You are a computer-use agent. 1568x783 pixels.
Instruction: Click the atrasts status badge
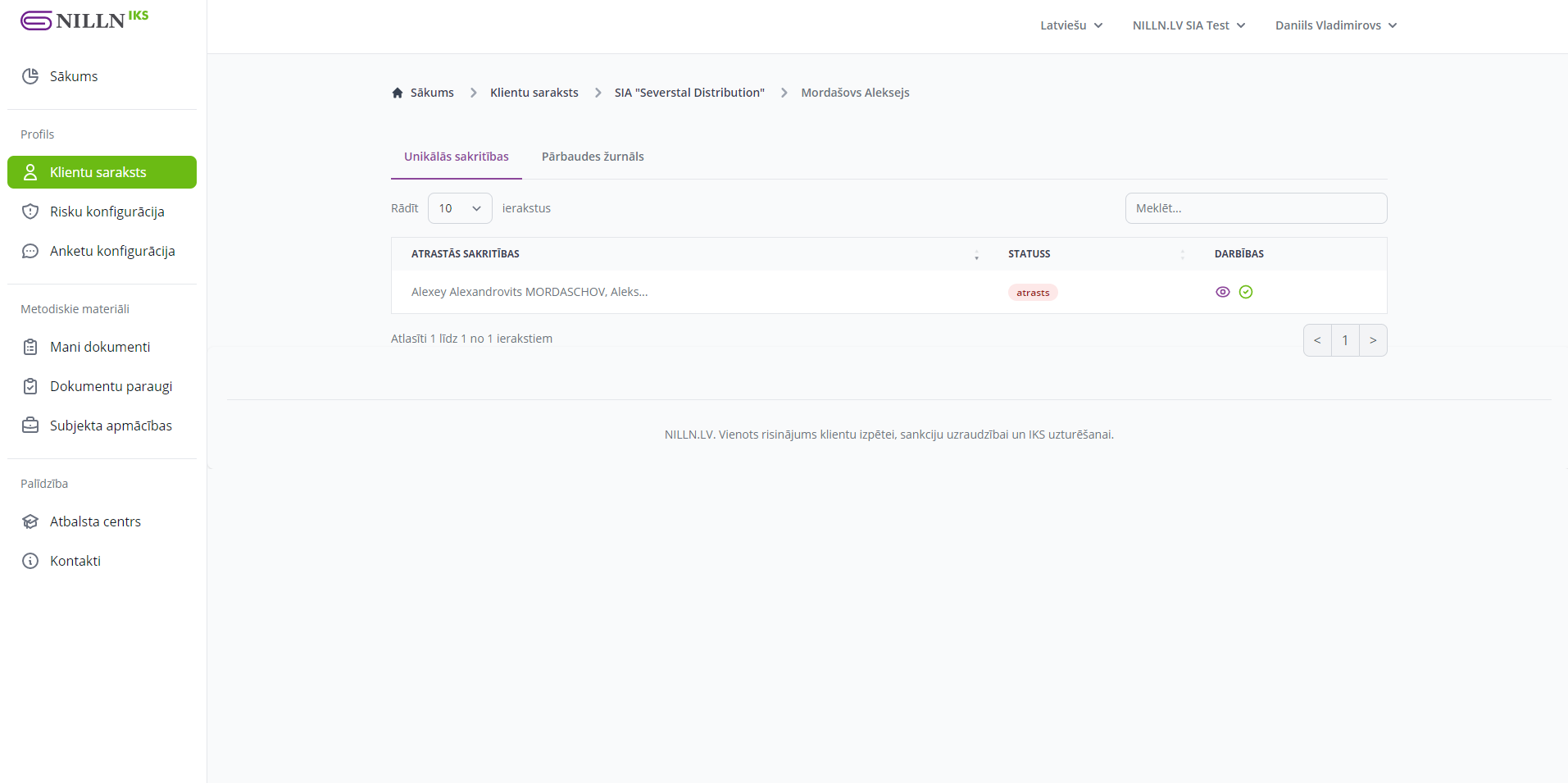click(1033, 293)
